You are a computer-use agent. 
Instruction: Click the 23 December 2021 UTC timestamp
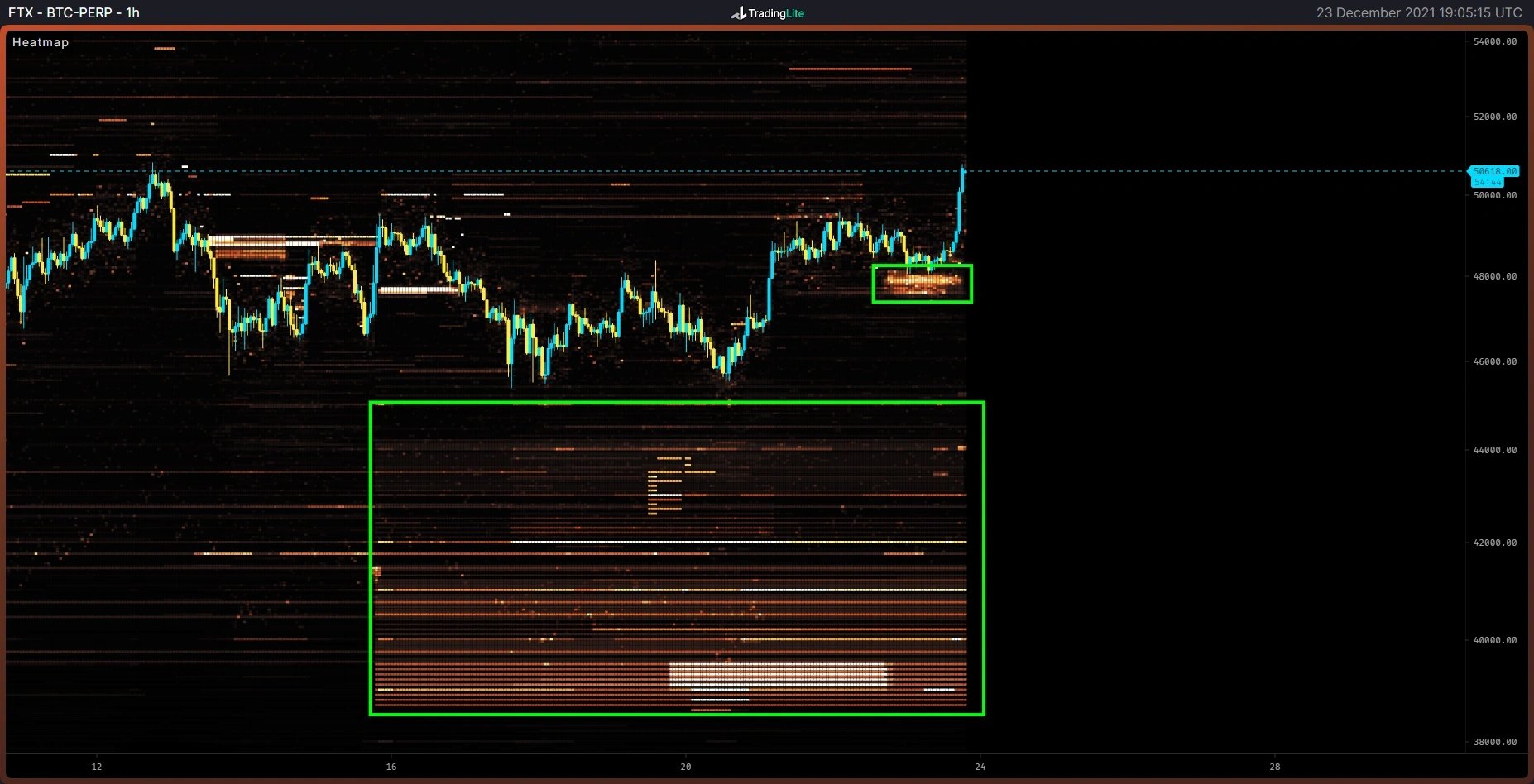1418,12
